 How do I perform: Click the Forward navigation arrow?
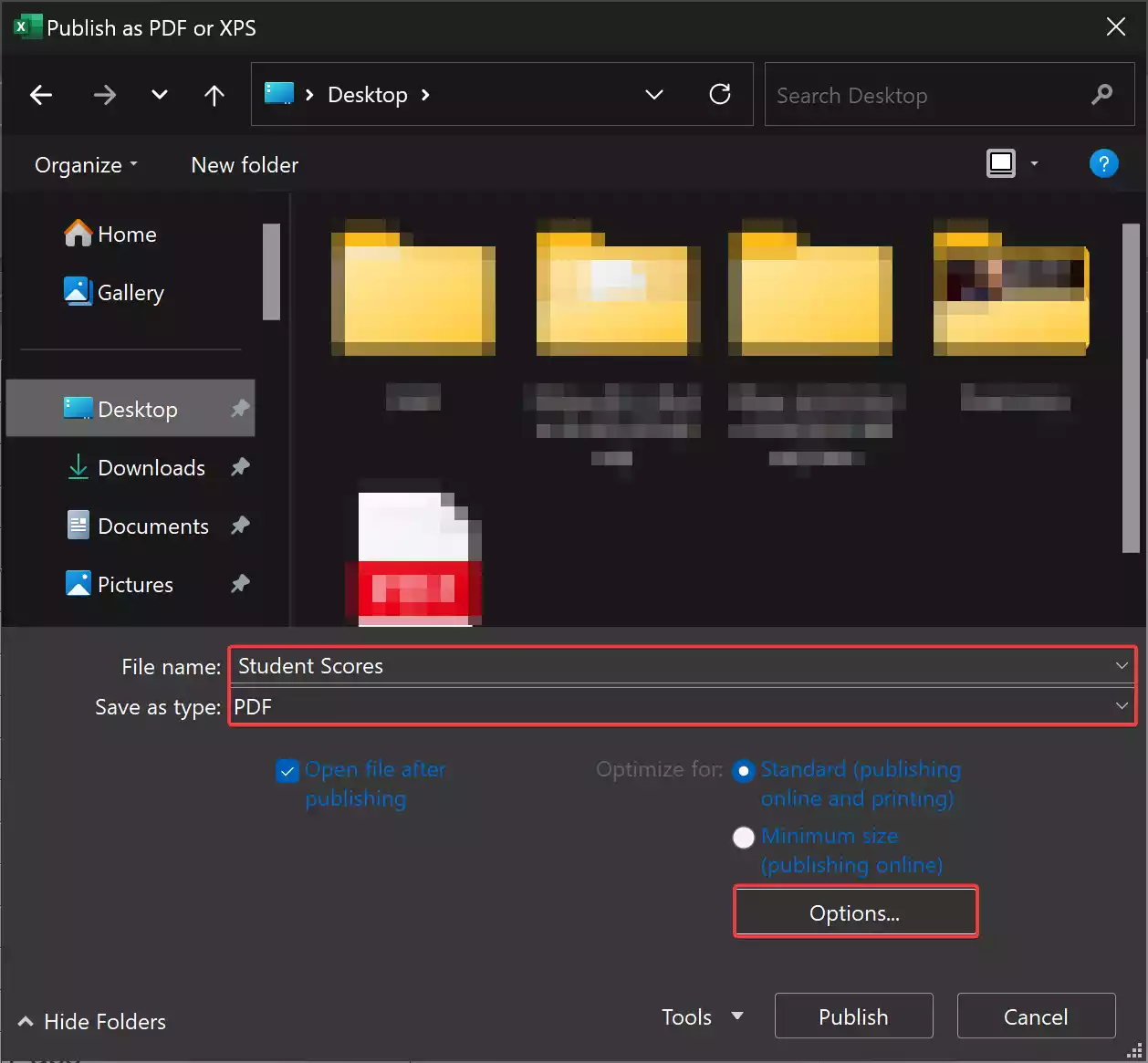click(x=105, y=95)
